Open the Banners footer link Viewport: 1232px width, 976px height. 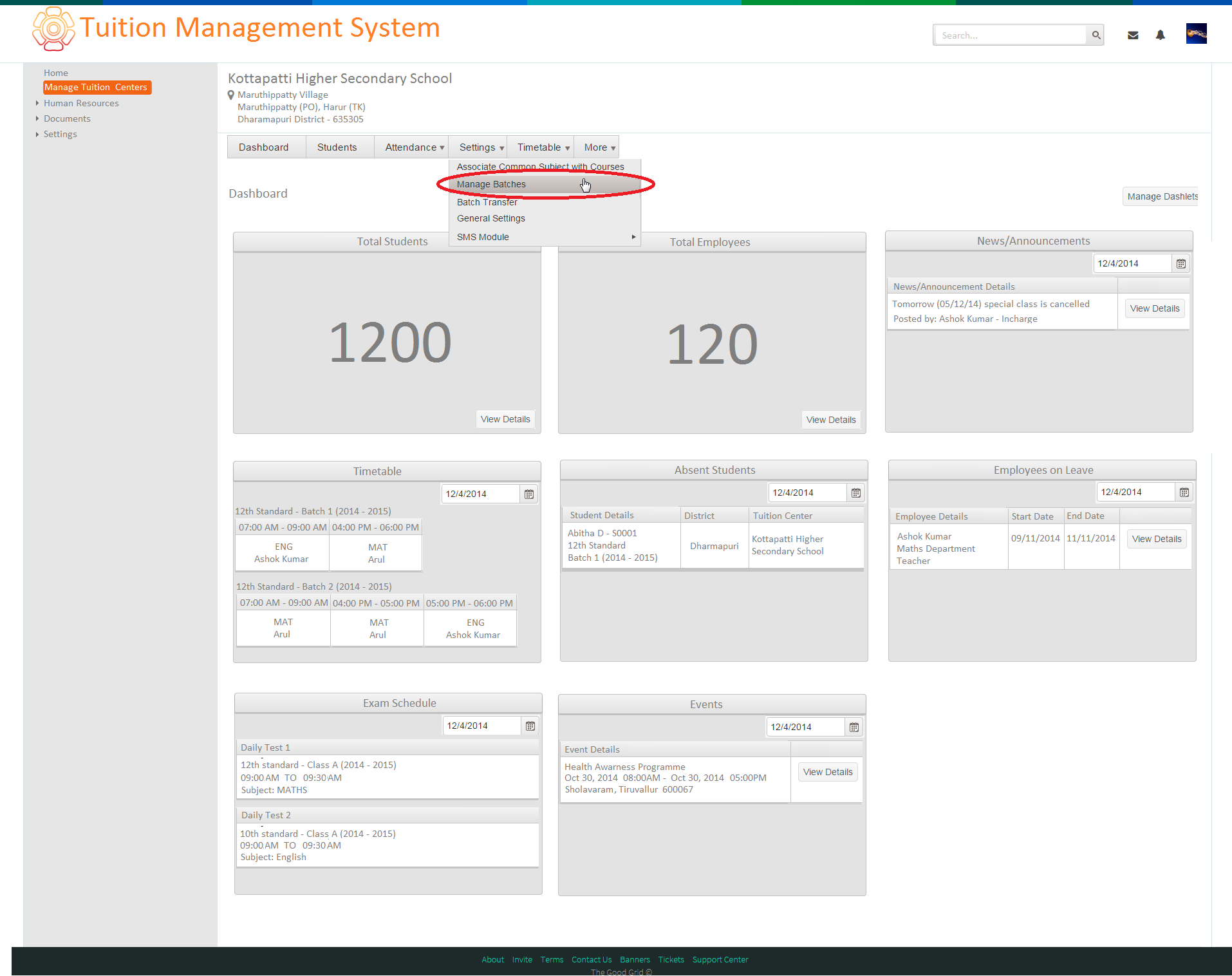635,960
